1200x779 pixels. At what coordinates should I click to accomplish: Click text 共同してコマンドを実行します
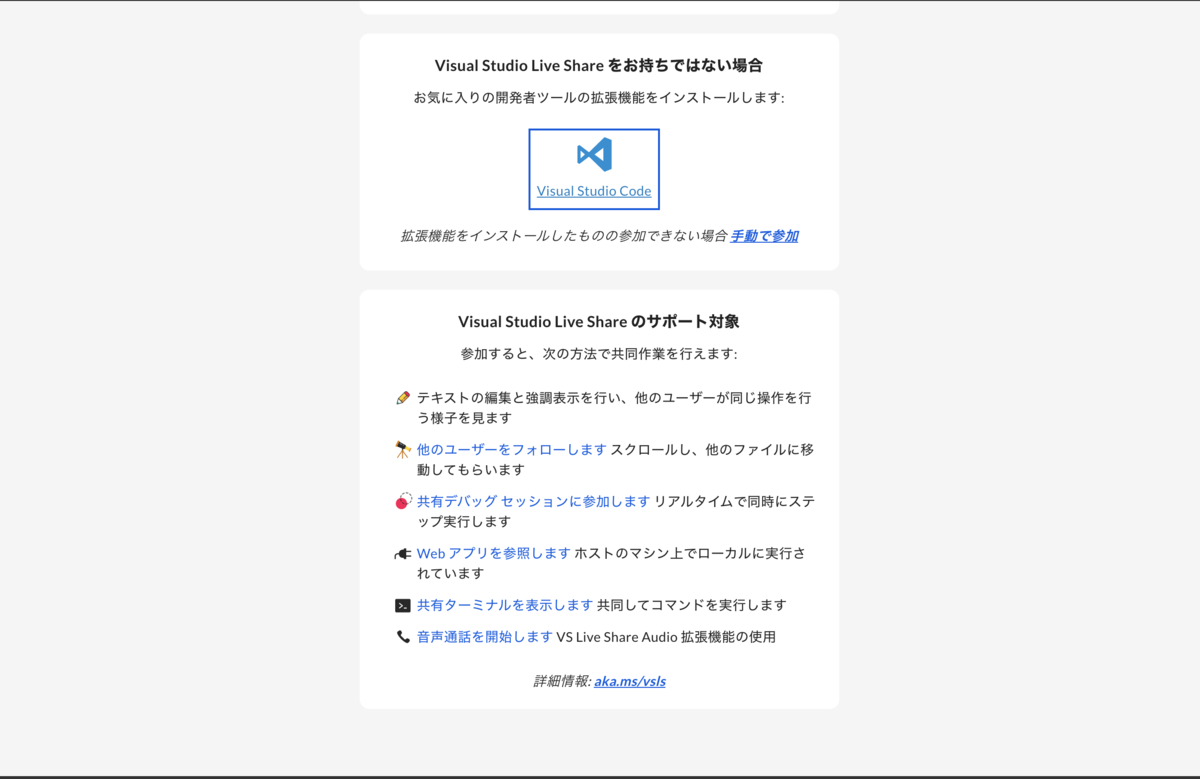(x=692, y=605)
